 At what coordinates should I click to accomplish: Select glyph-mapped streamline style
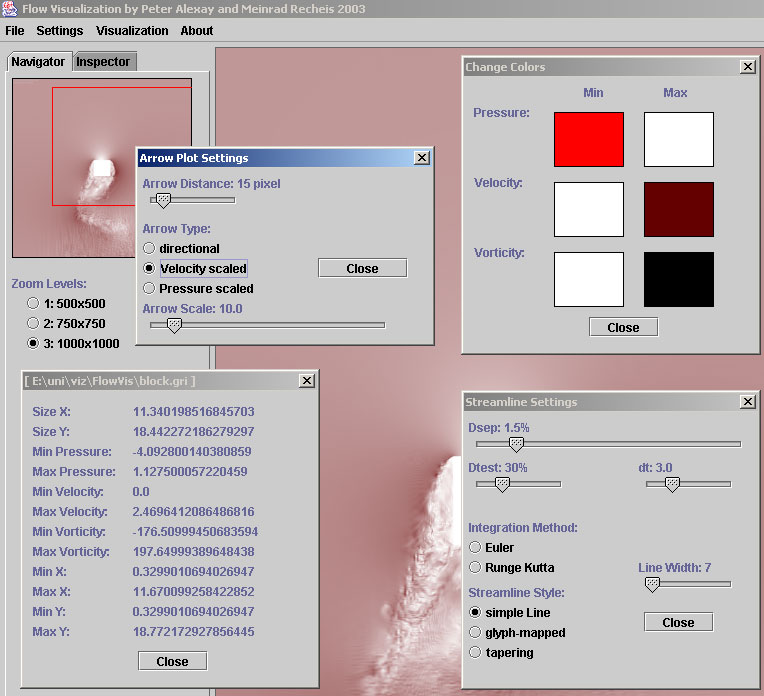476,632
